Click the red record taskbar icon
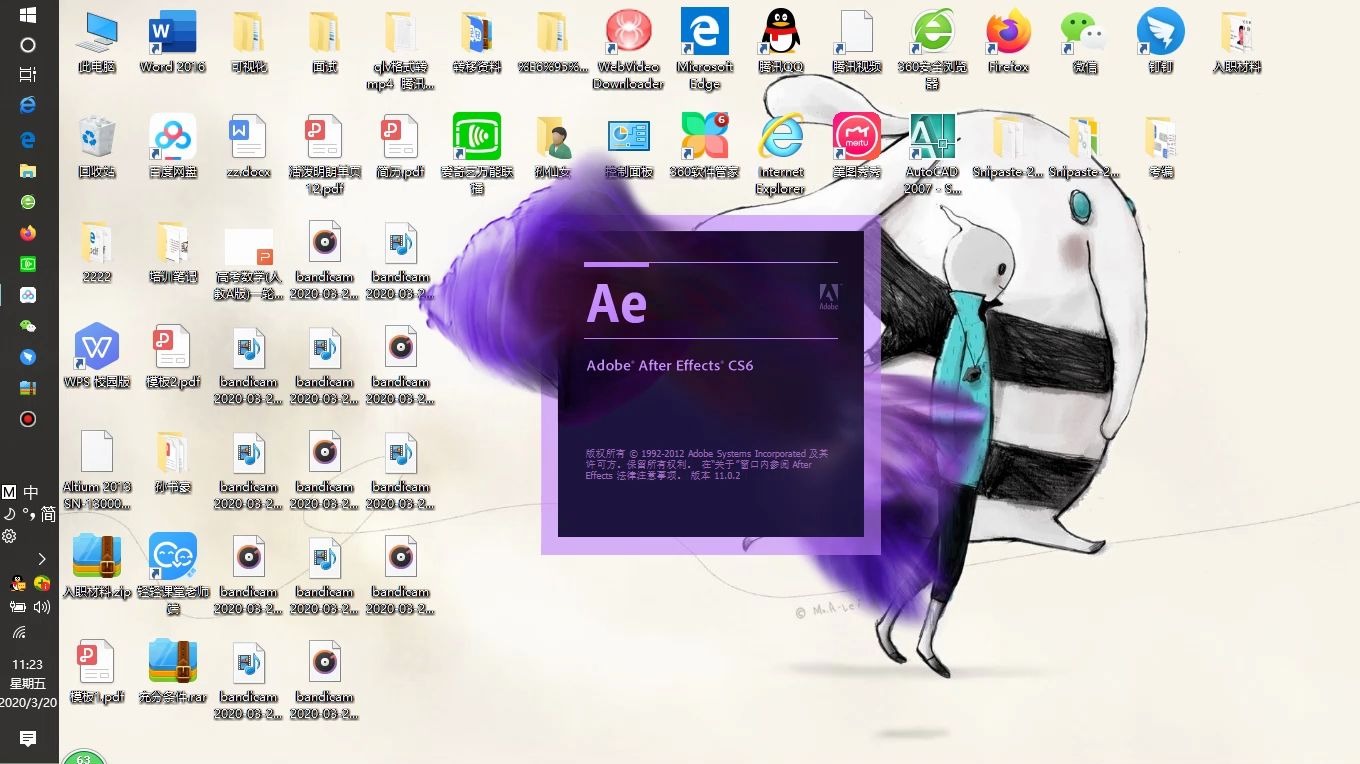Screen dimensions: 1360x764 click(x=28, y=419)
